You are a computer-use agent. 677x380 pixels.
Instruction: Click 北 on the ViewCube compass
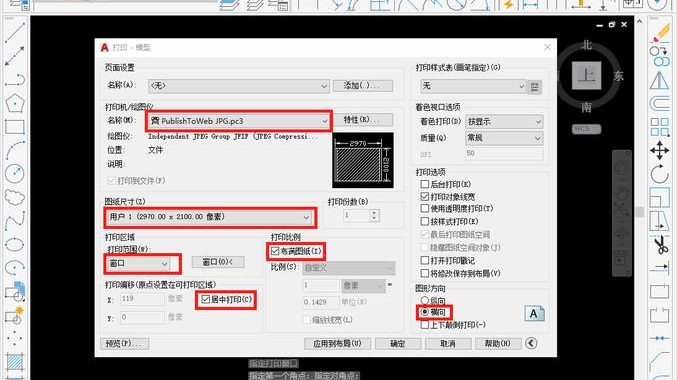[x=586, y=45]
